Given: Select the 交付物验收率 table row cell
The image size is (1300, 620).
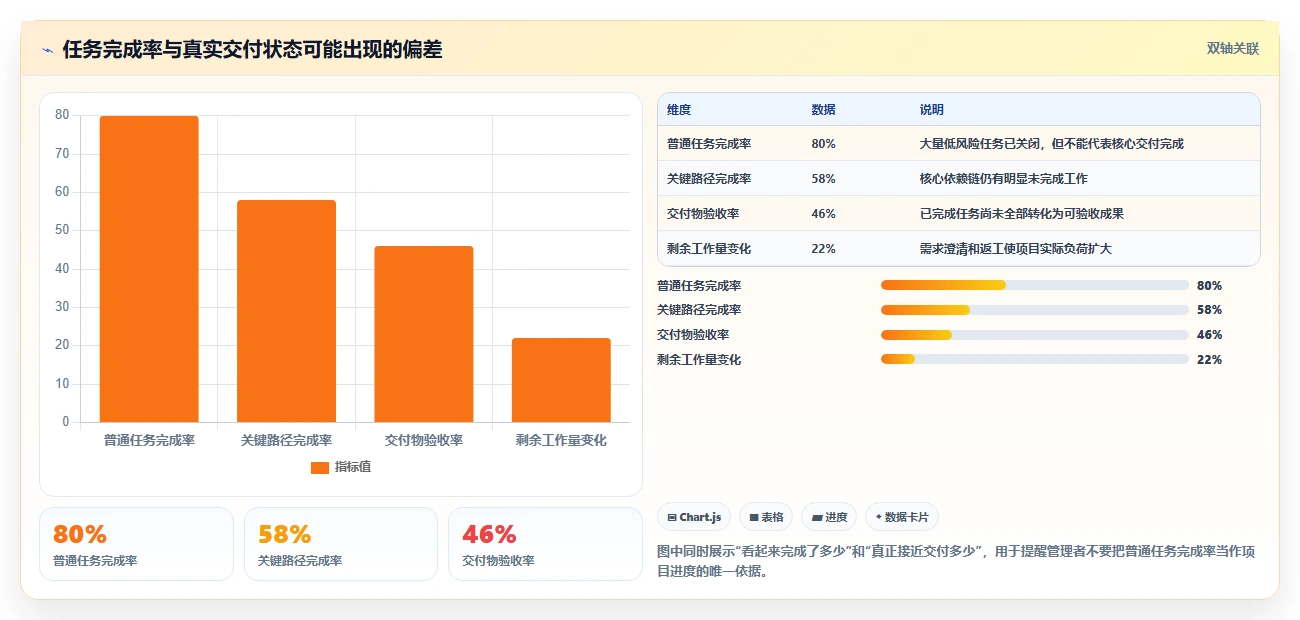Looking at the screenshot, I should pyautogui.click(x=703, y=214).
